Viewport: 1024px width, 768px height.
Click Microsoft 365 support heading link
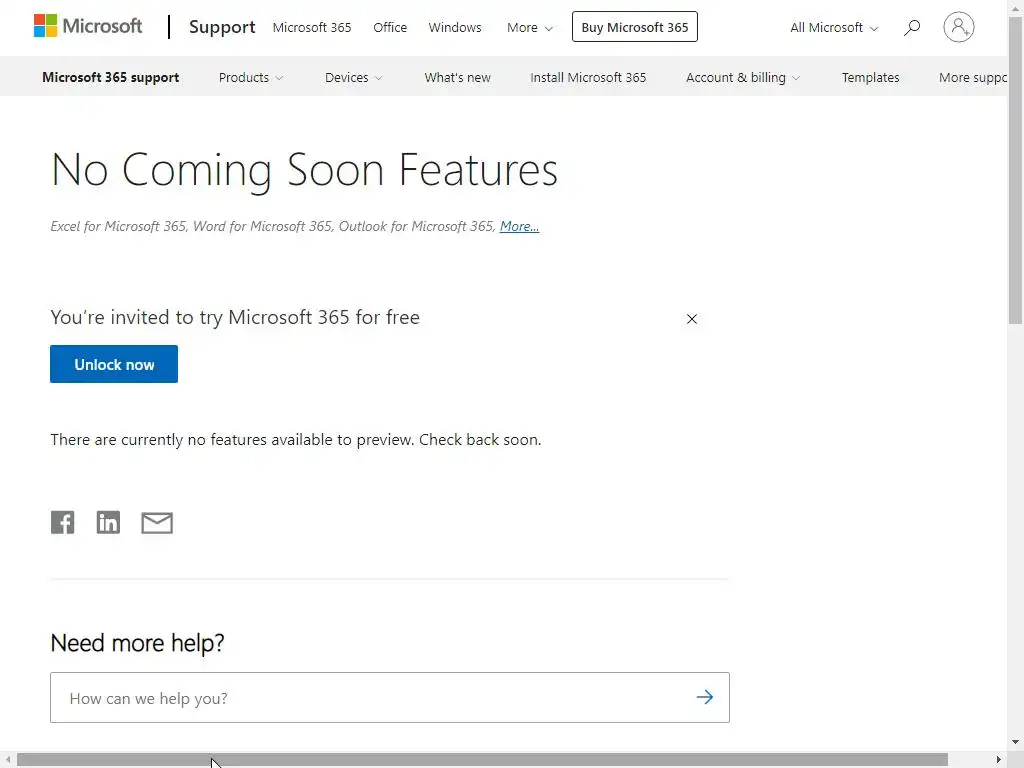110,77
